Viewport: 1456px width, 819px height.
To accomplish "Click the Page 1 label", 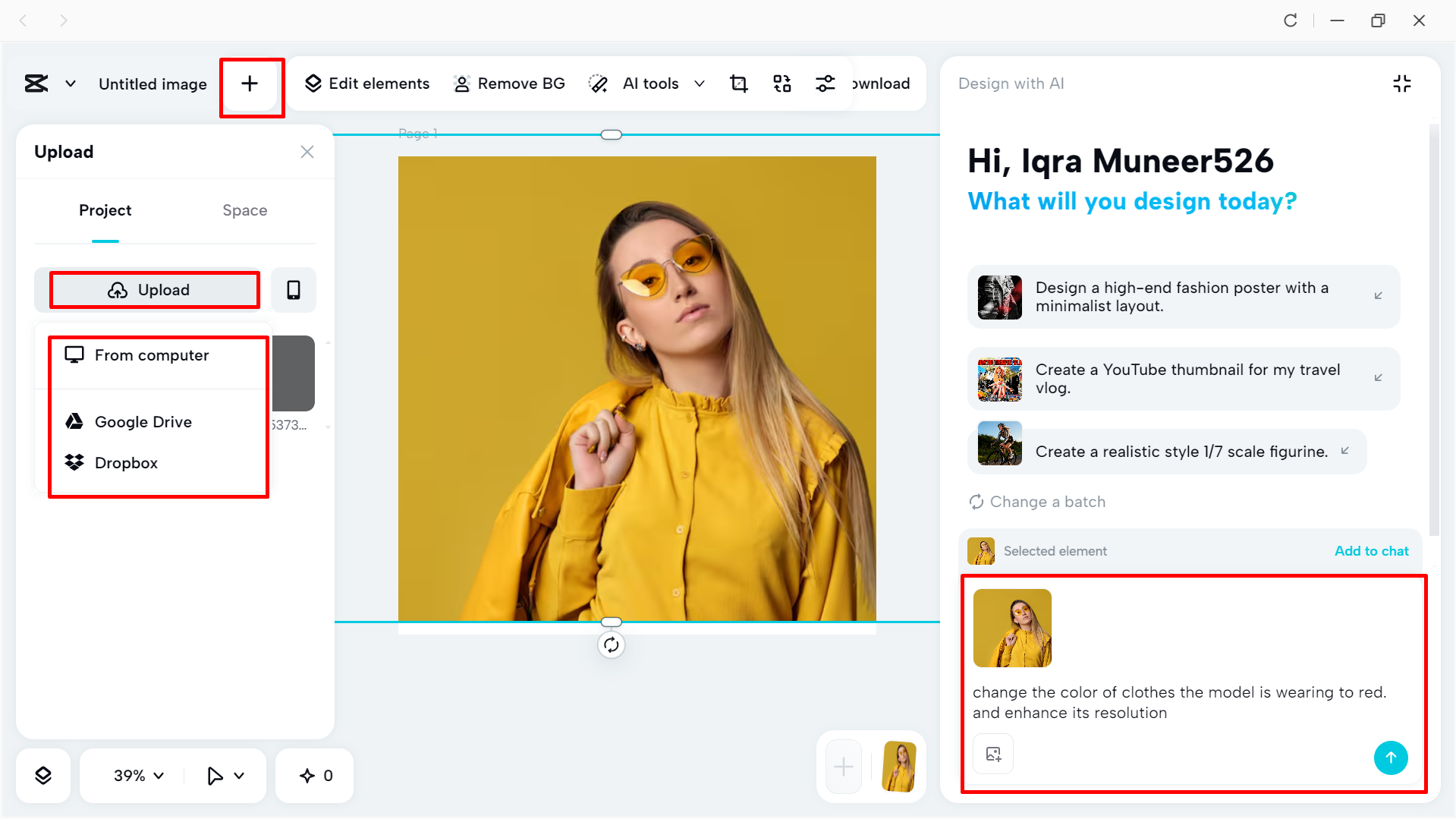I will click(417, 134).
